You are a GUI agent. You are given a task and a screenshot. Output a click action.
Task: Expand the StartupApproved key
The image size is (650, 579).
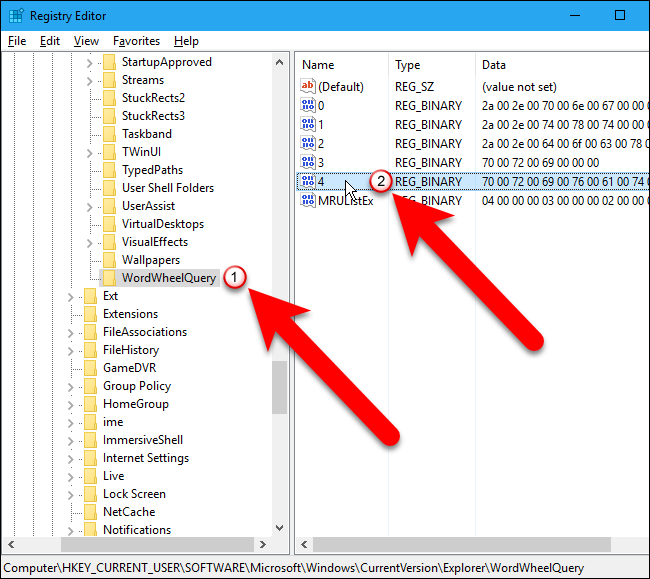(x=89, y=63)
